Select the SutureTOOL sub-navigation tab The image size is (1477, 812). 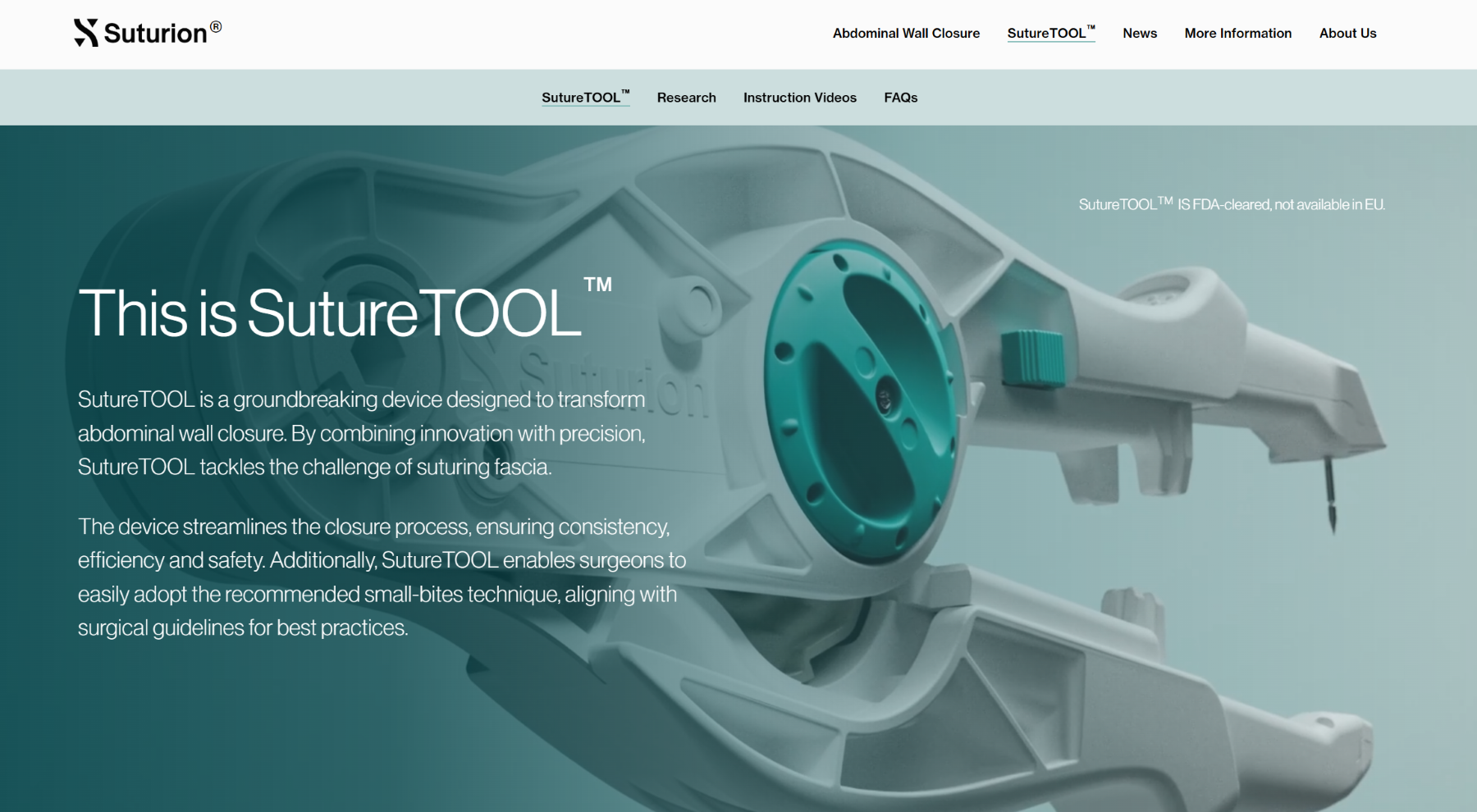(586, 98)
